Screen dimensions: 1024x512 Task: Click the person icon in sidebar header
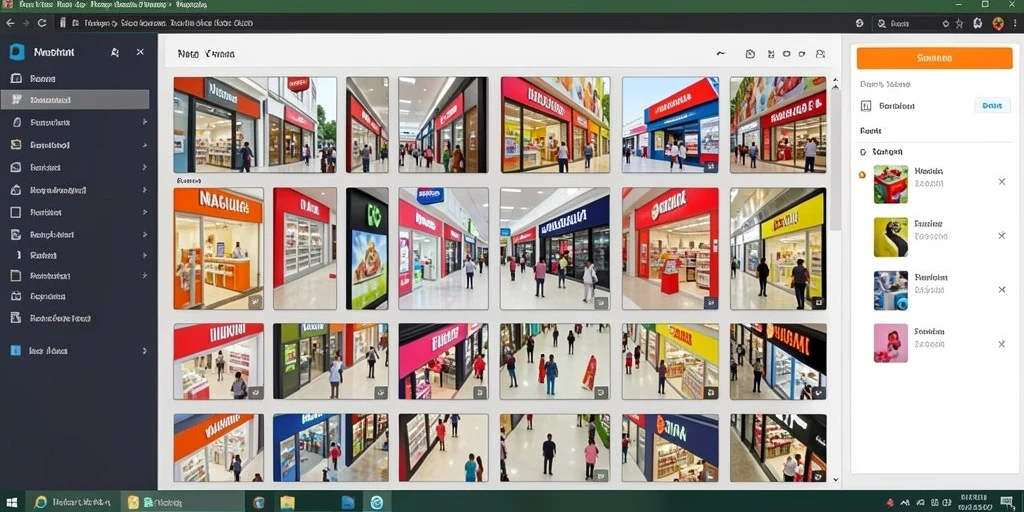click(115, 52)
